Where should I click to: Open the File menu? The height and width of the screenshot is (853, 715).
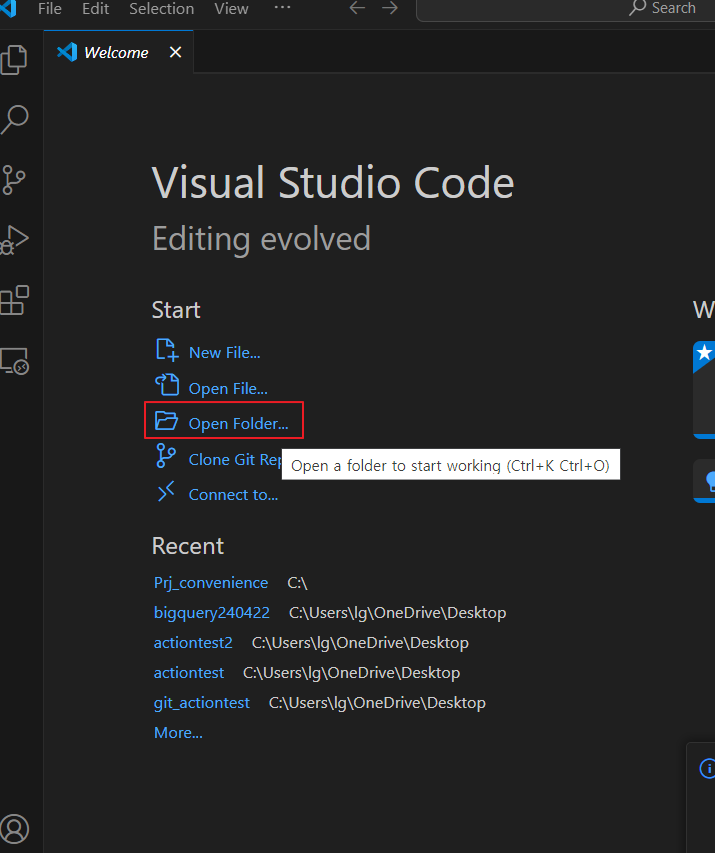[x=50, y=9]
